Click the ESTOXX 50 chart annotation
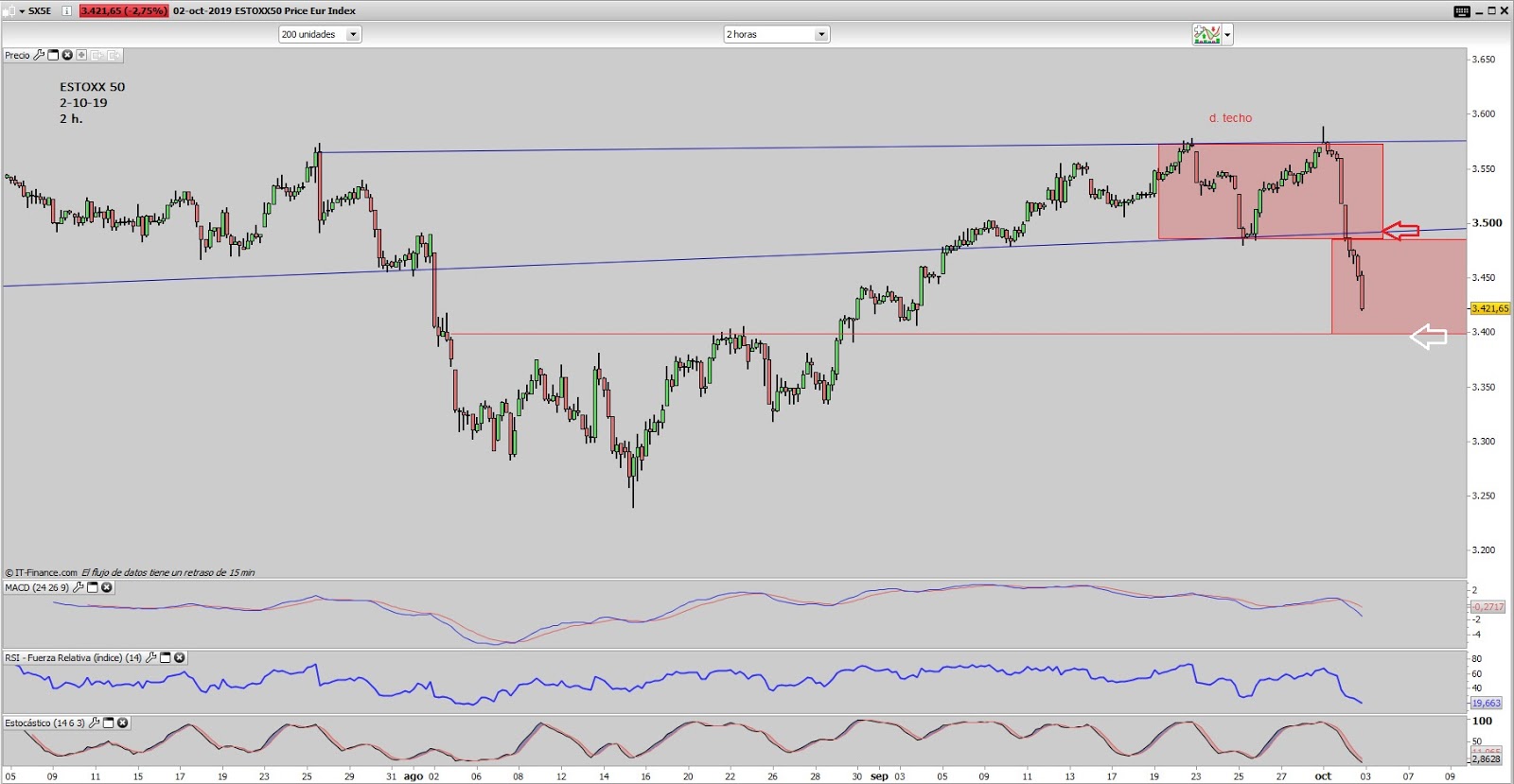The image size is (1514, 784). tap(92, 87)
